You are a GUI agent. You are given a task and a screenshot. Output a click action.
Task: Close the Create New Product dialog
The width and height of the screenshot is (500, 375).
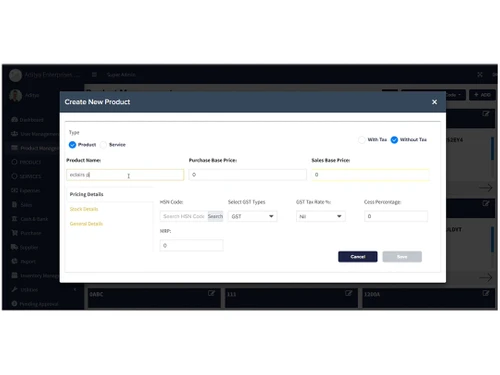click(434, 102)
